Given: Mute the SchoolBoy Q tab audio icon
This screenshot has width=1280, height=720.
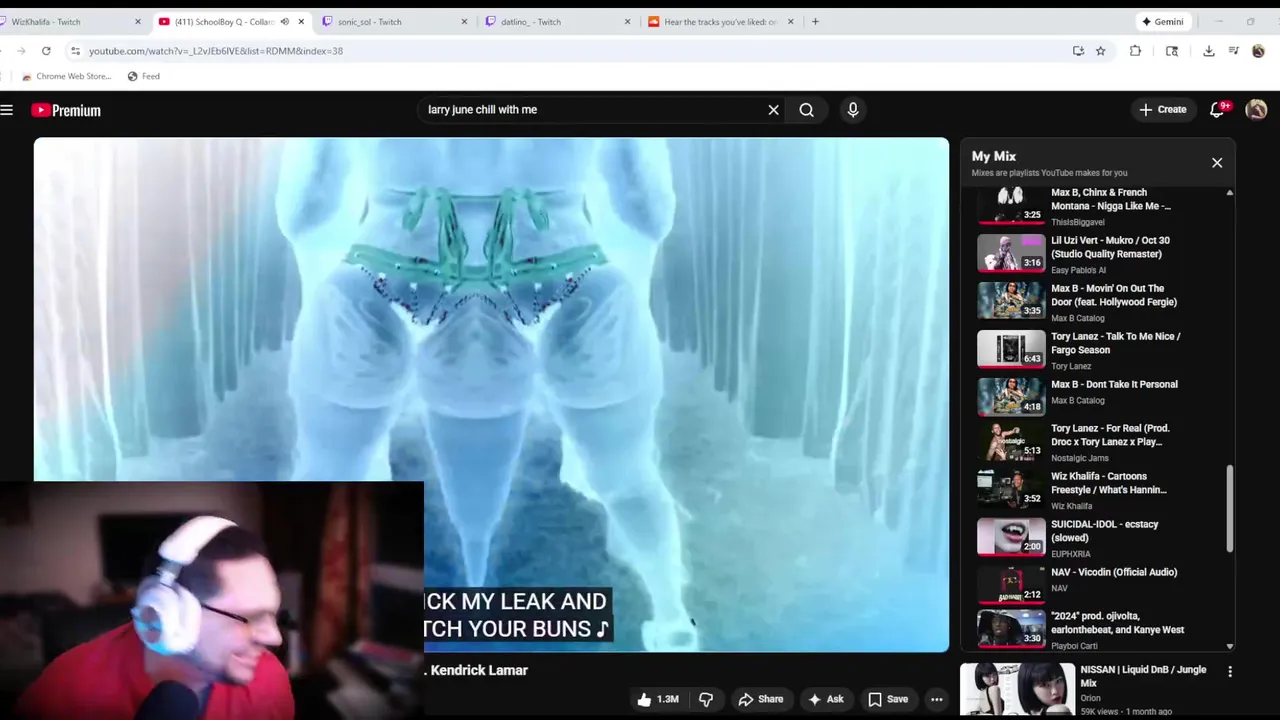Looking at the screenshot, I should (285, 21).
